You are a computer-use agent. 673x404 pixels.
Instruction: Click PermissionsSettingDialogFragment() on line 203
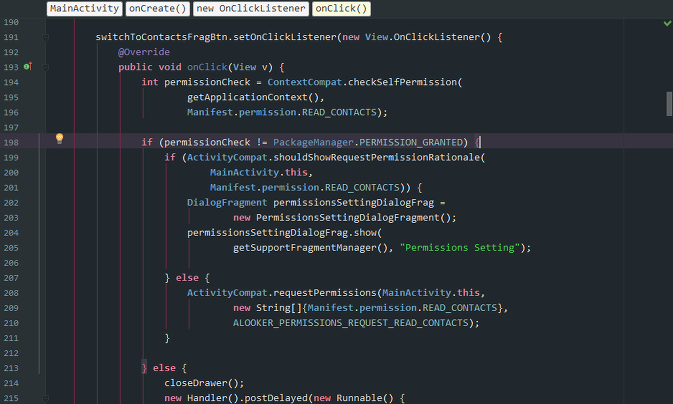coord(354,217)
